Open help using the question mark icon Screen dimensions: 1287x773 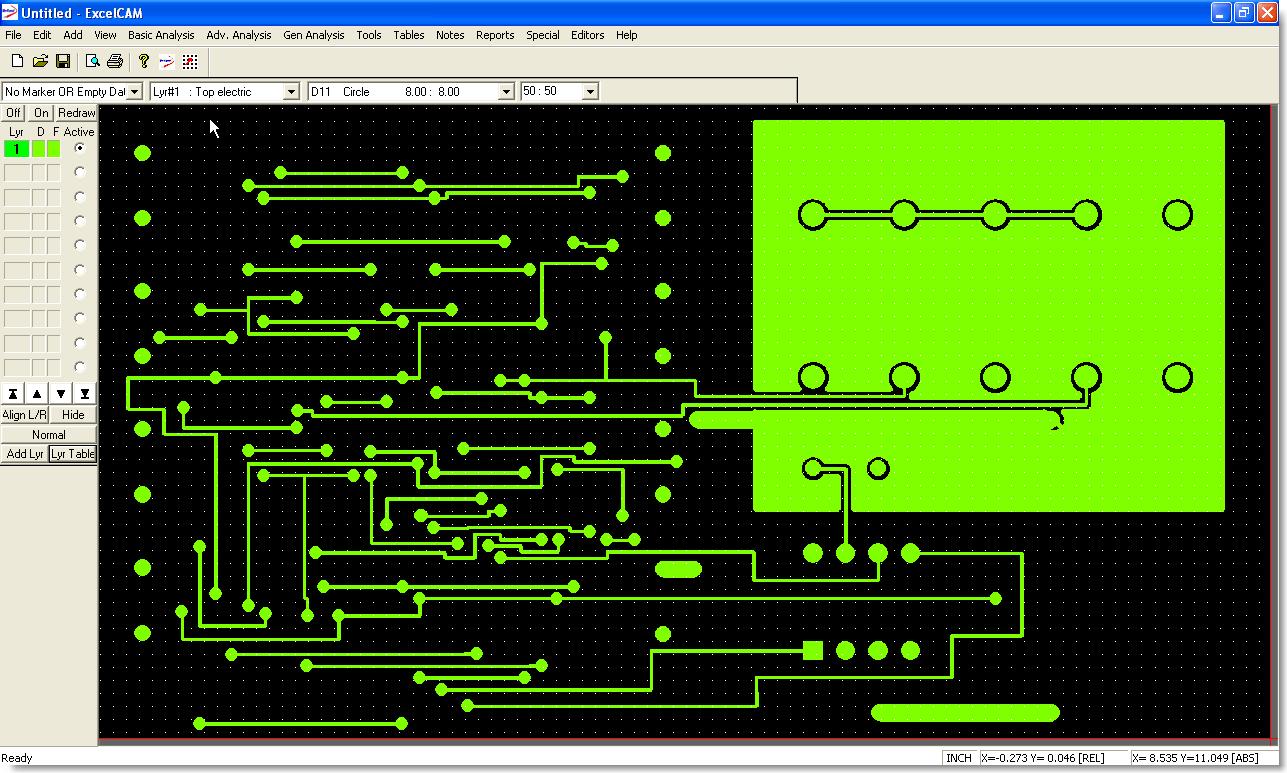(143, 62)
